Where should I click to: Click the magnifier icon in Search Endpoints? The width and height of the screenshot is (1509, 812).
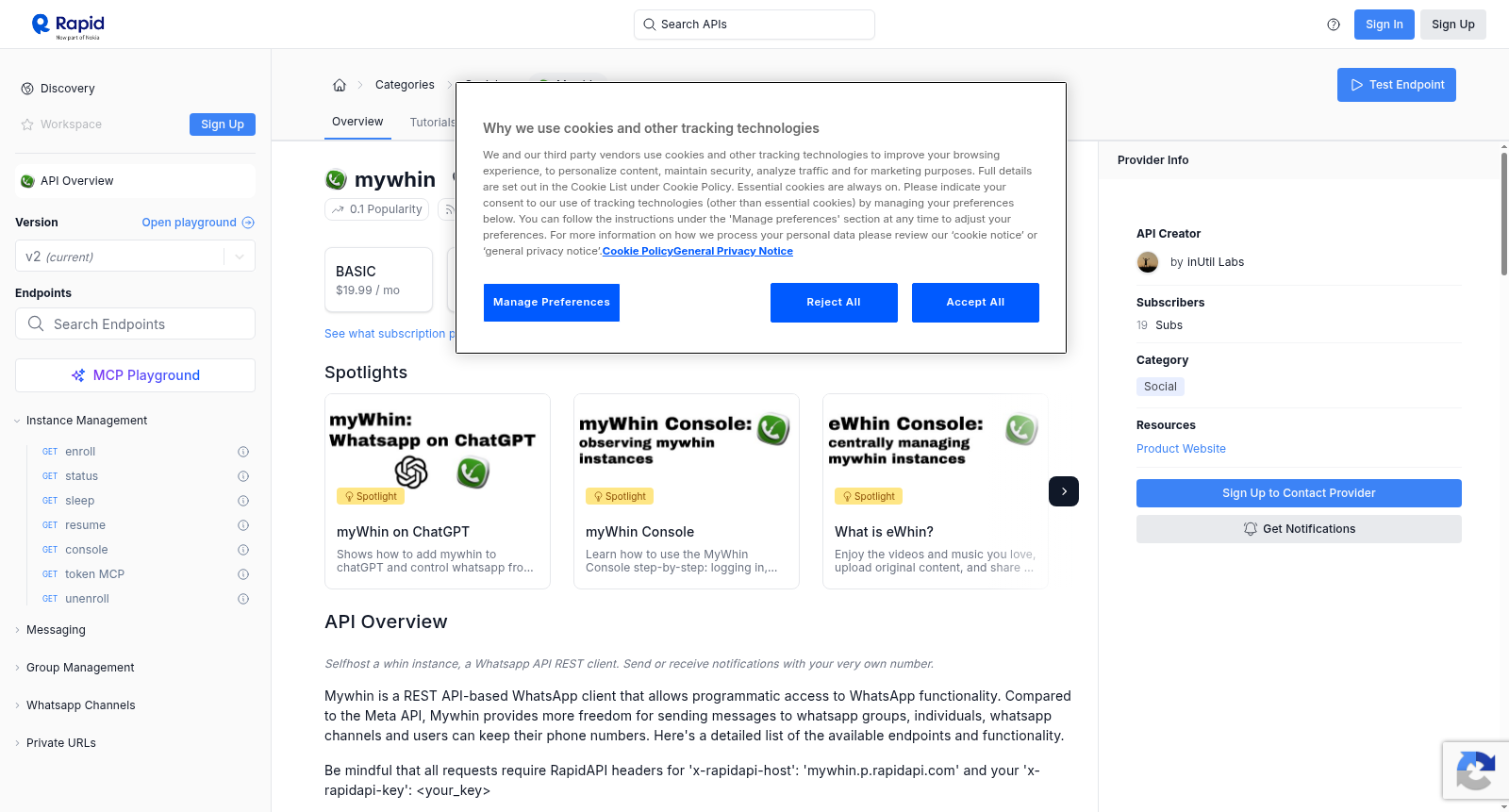36,323
